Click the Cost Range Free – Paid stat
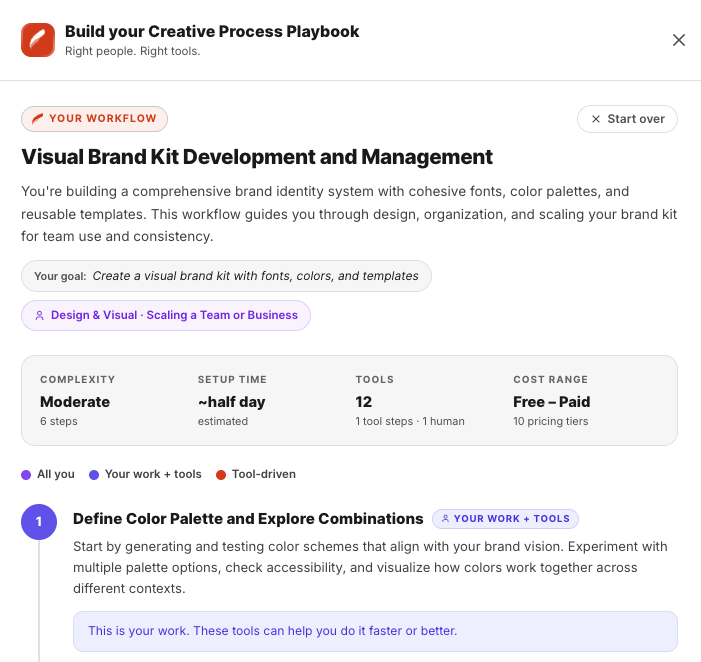 point(552,401)
